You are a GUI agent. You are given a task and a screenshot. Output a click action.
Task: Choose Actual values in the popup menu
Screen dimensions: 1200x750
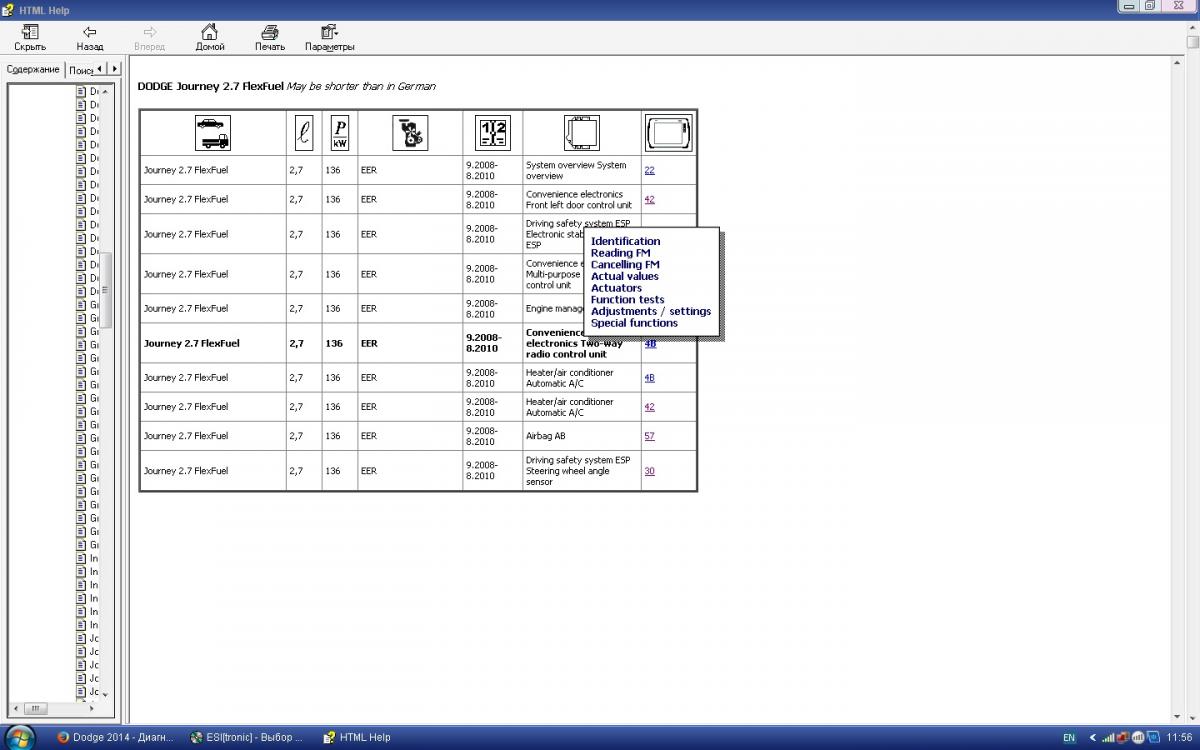624,276
